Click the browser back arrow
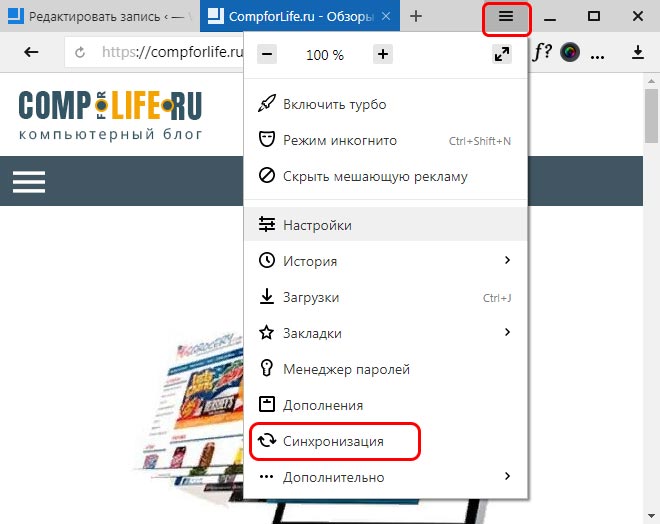660x524 pixels. [31, 52]
